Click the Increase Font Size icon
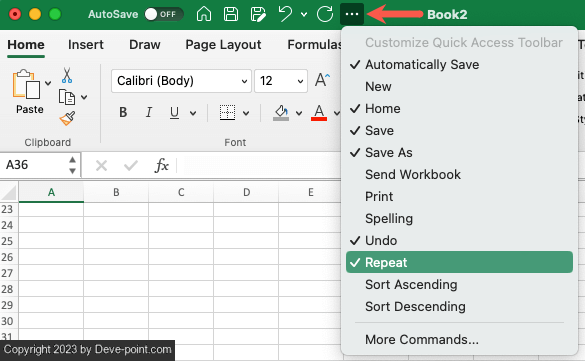585x361 pixels. click(322, 80)
